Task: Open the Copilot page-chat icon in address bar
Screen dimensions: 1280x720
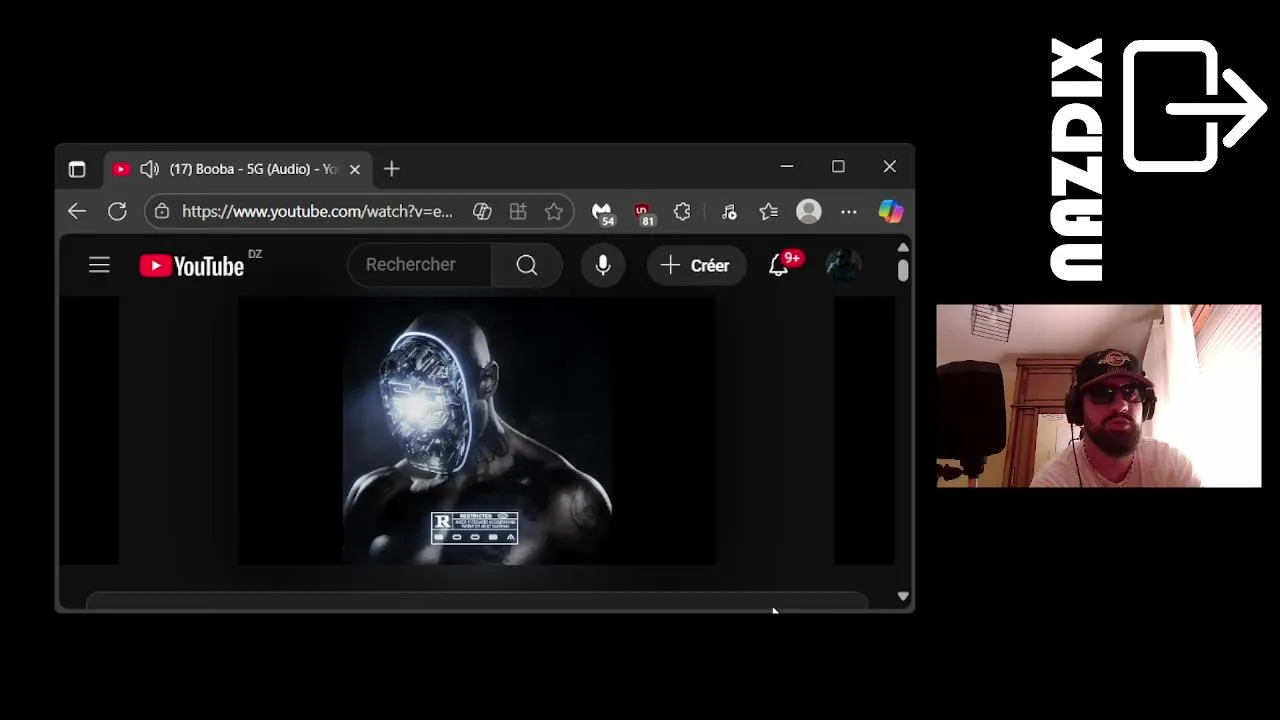Action: [482, 211]
